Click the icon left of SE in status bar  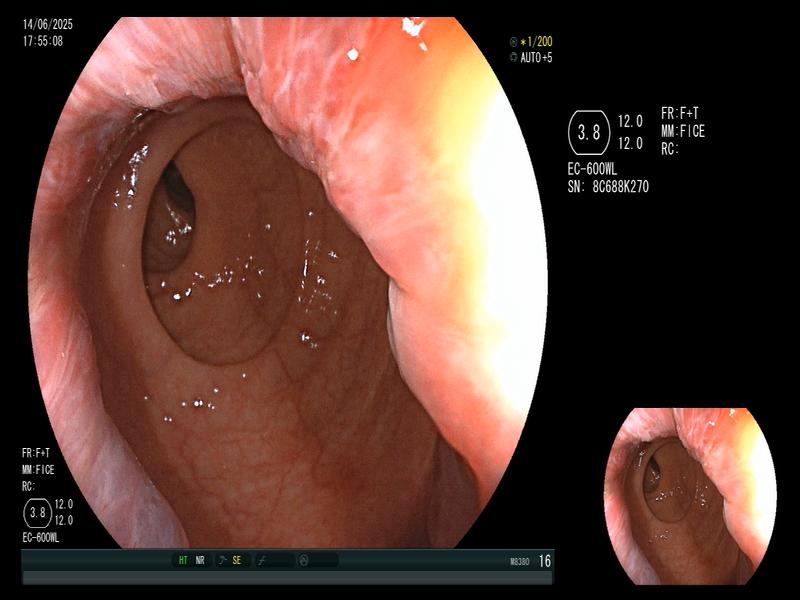click(x=222, y=560)
